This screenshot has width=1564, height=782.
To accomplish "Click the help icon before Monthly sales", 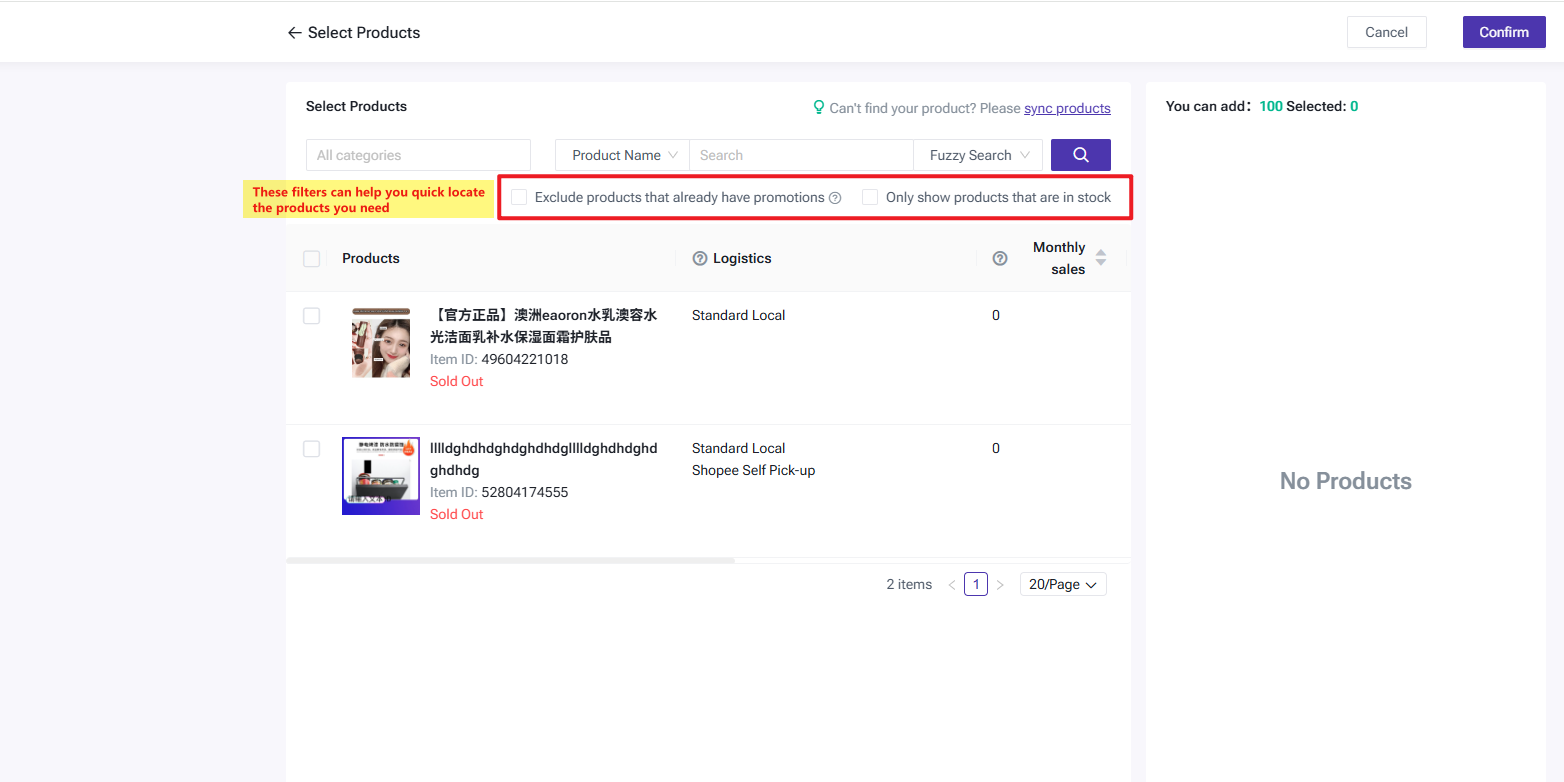I will (1000, 259).
